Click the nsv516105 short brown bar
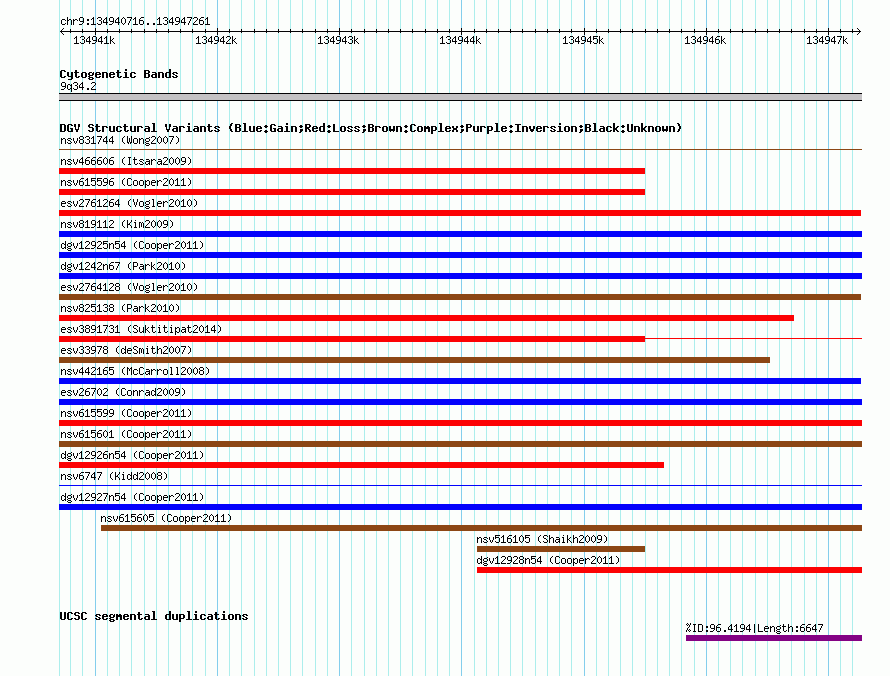The width and height of the screenshot is (890, 676). pyautogui.click(x=561, y=549)
